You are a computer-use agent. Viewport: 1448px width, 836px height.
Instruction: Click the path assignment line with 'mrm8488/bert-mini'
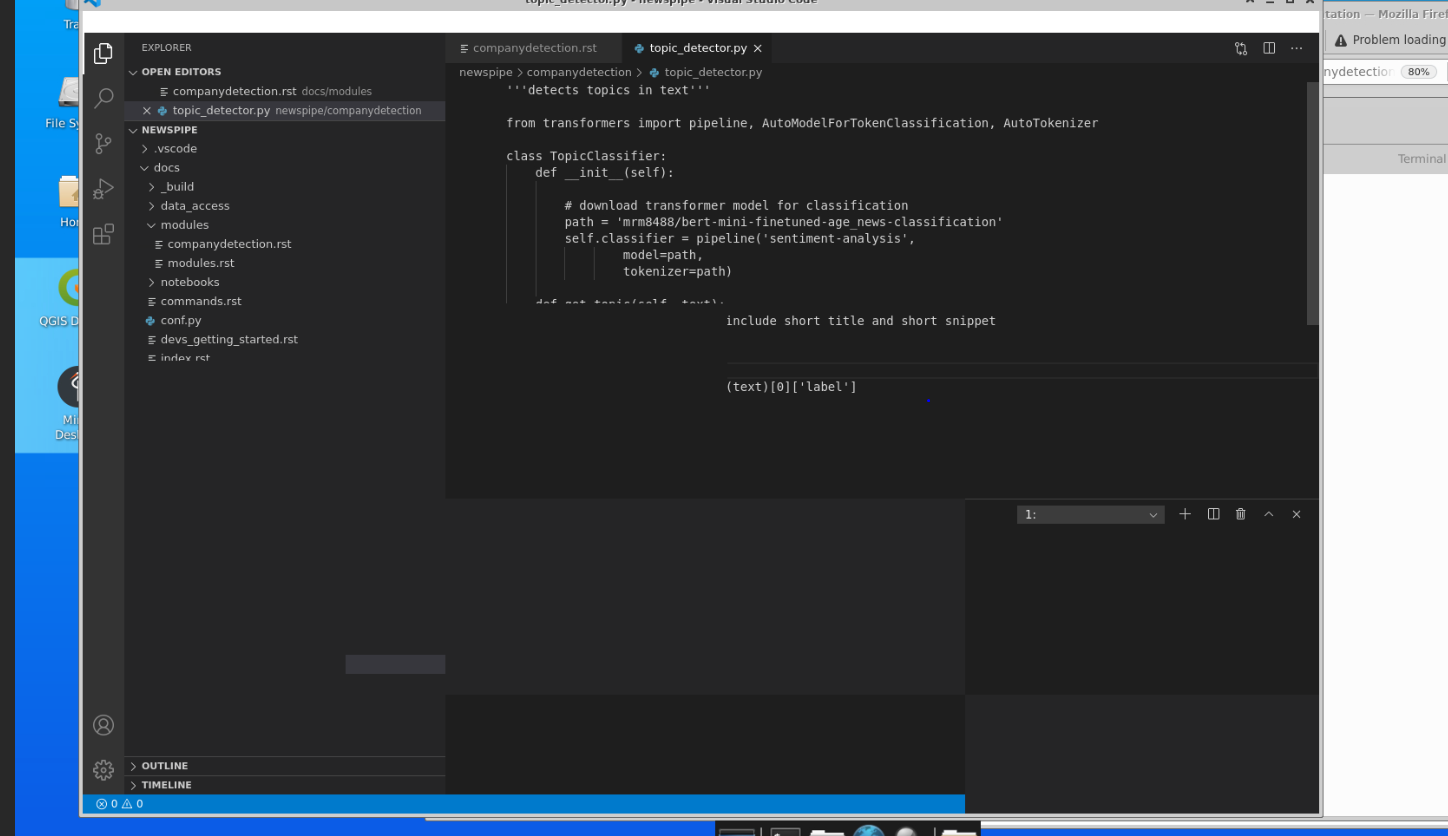783,222
